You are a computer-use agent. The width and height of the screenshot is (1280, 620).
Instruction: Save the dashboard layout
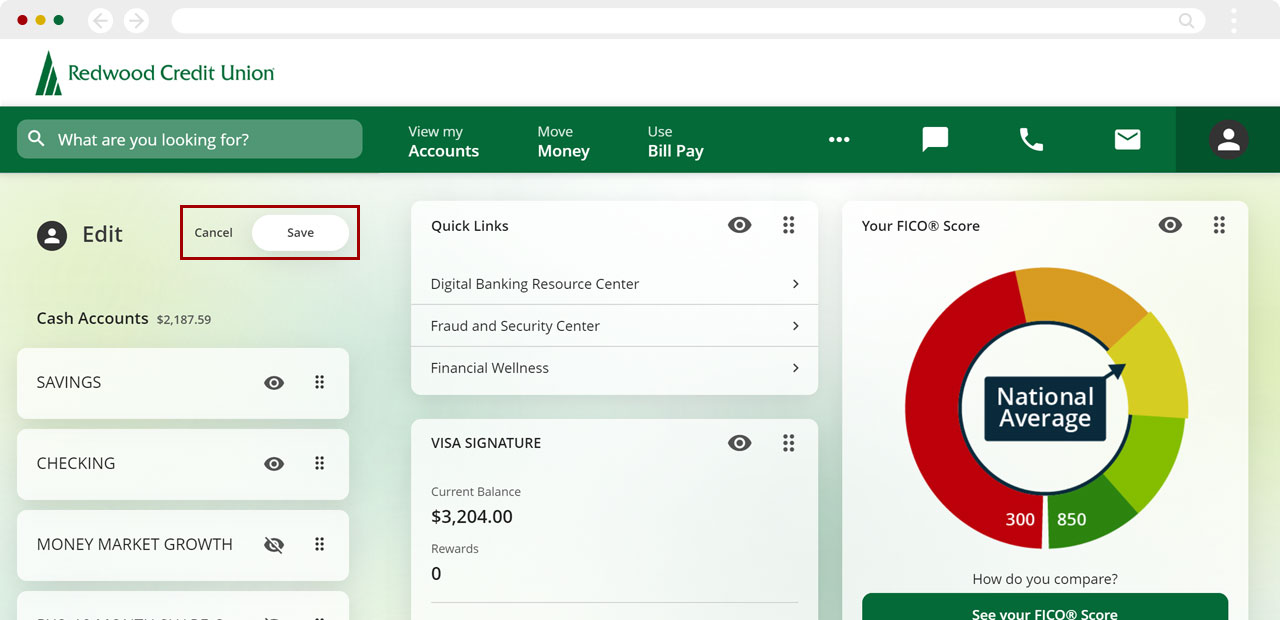tap(300, 233)
